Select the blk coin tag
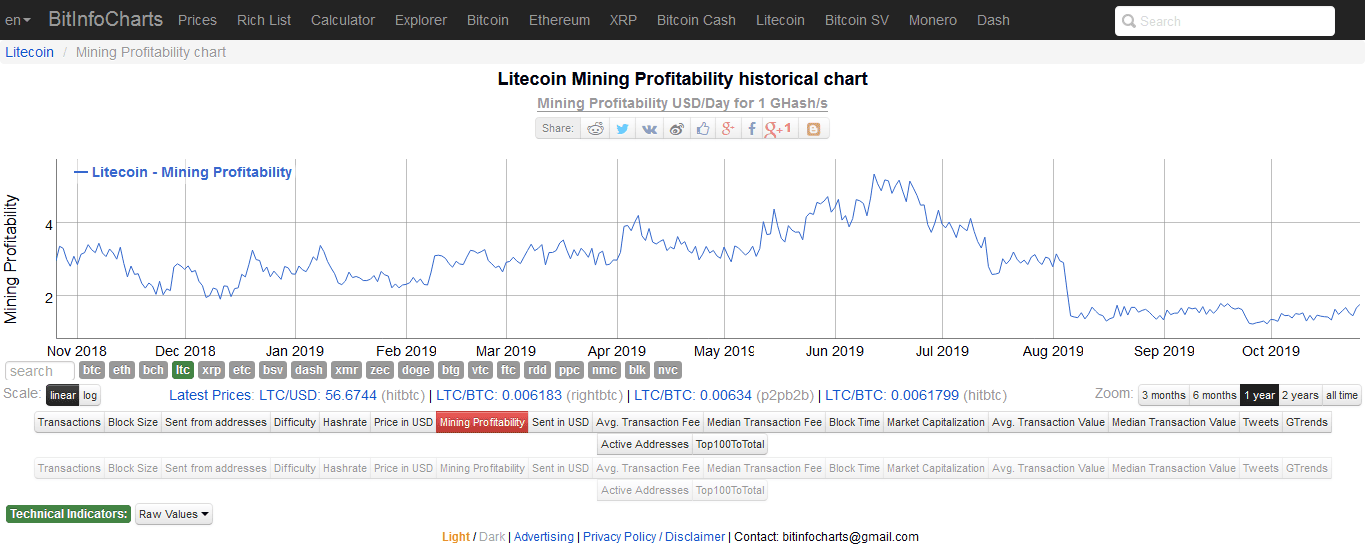Screen dimensions: 1365x547 tap(637, 370)
